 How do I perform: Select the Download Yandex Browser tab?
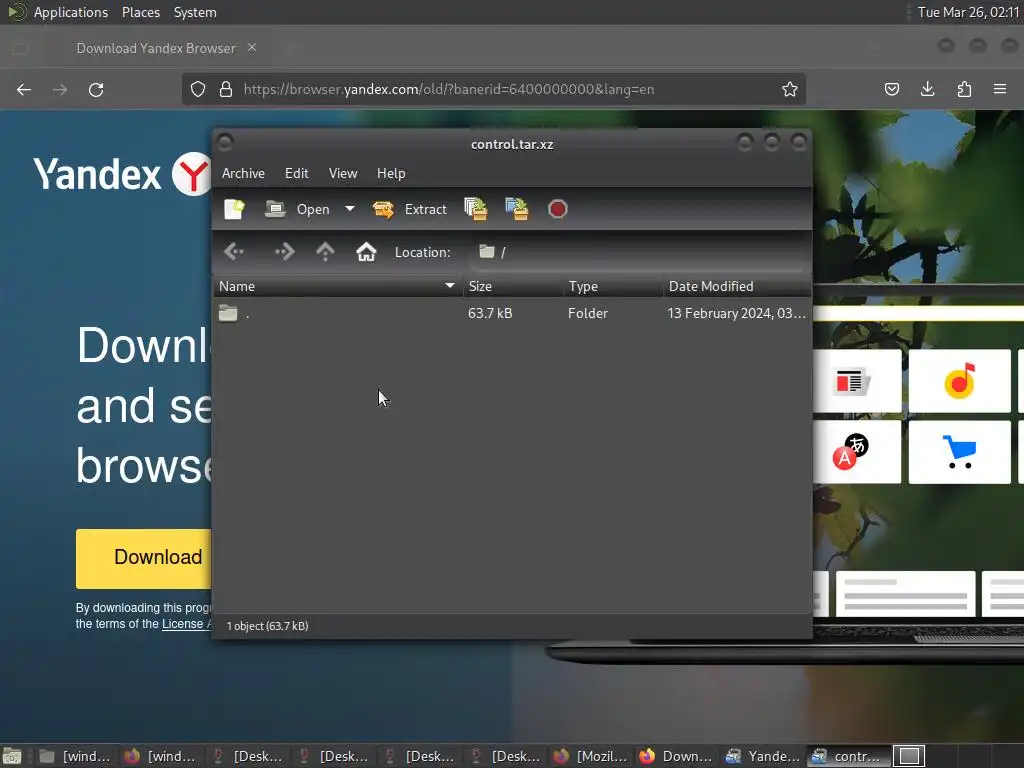click(x=155, y=48)
